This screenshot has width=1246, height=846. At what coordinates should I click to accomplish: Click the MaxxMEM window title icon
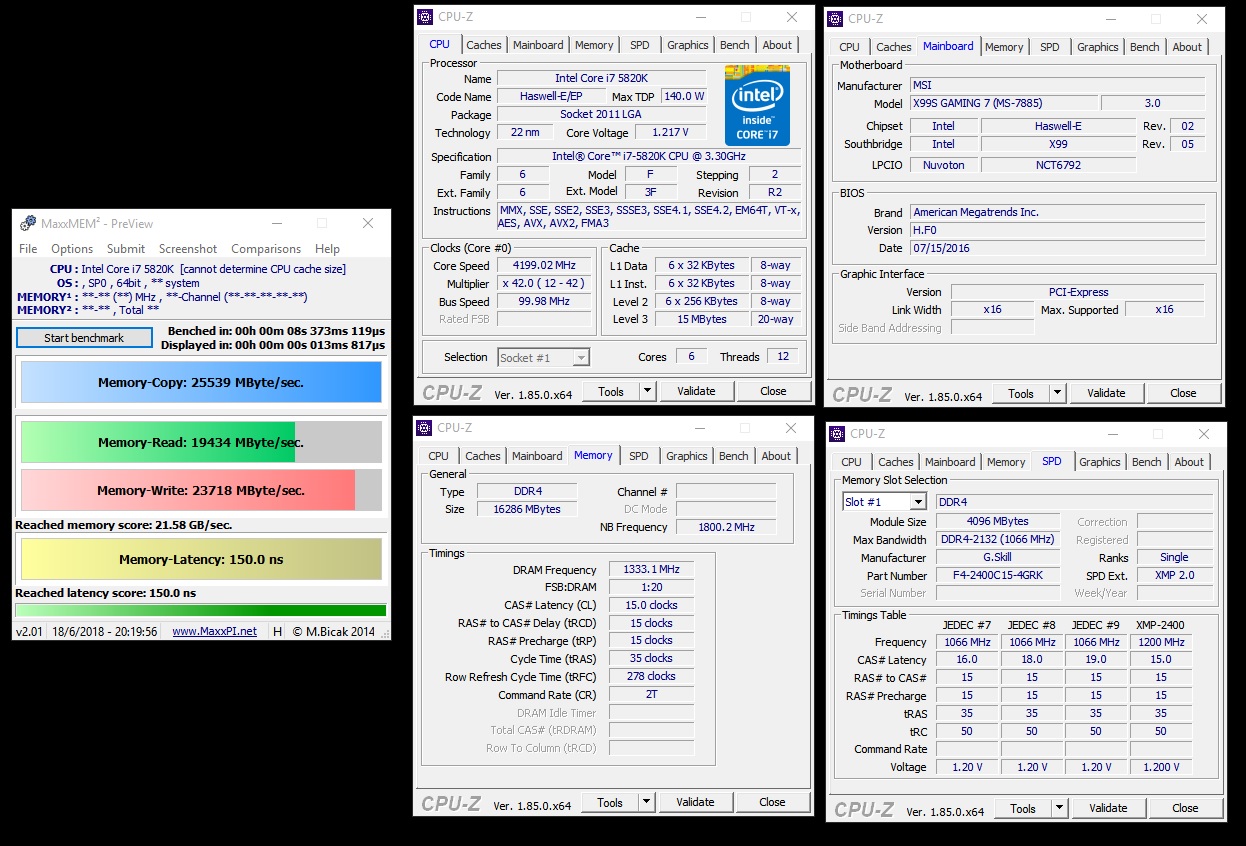26,223
